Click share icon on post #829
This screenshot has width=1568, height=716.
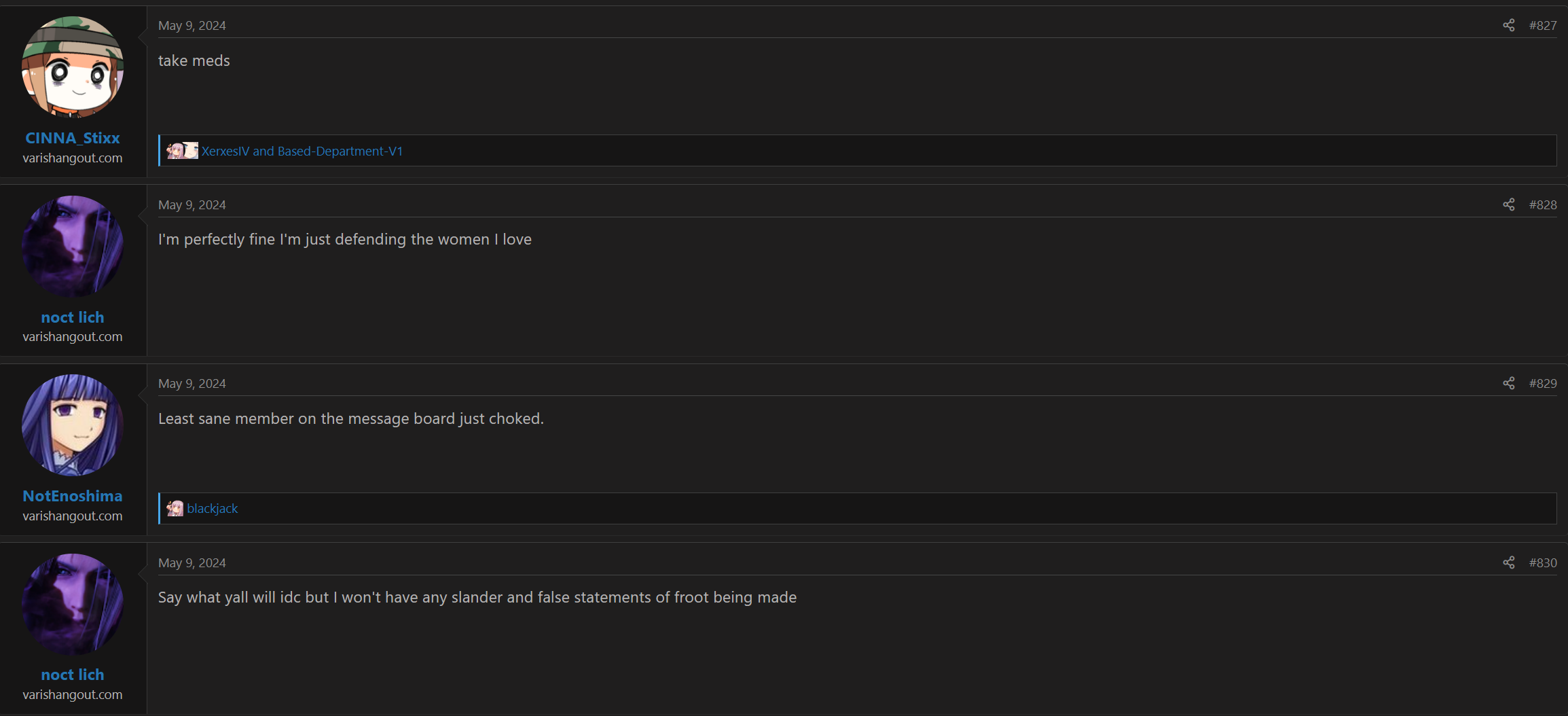[1508, 383]
